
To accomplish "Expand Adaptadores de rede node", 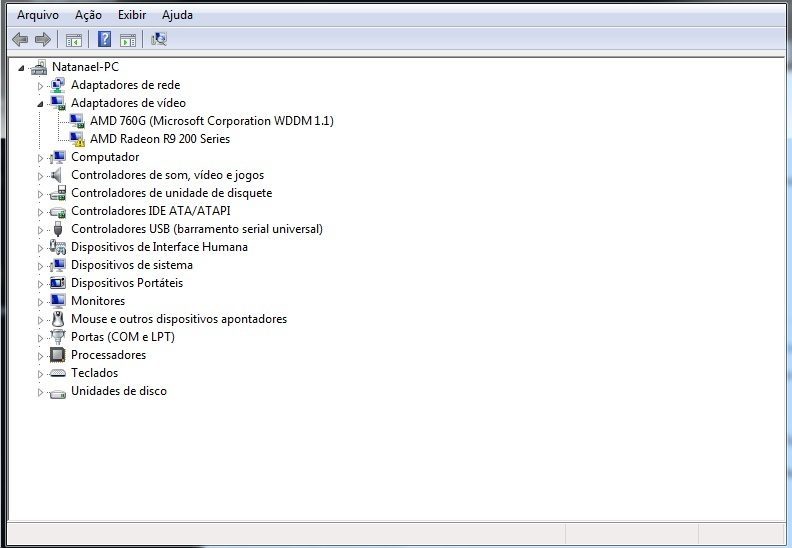I will (40, 86).
